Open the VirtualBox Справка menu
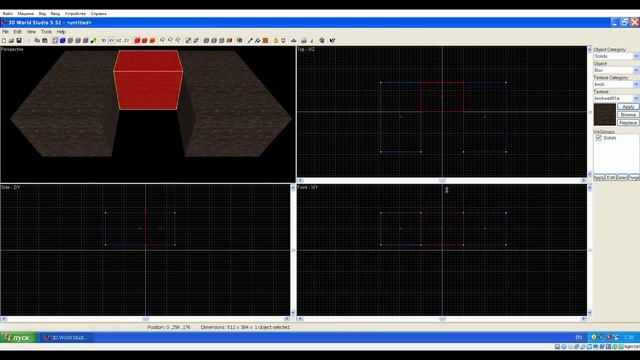 click(x=98, y=13)
